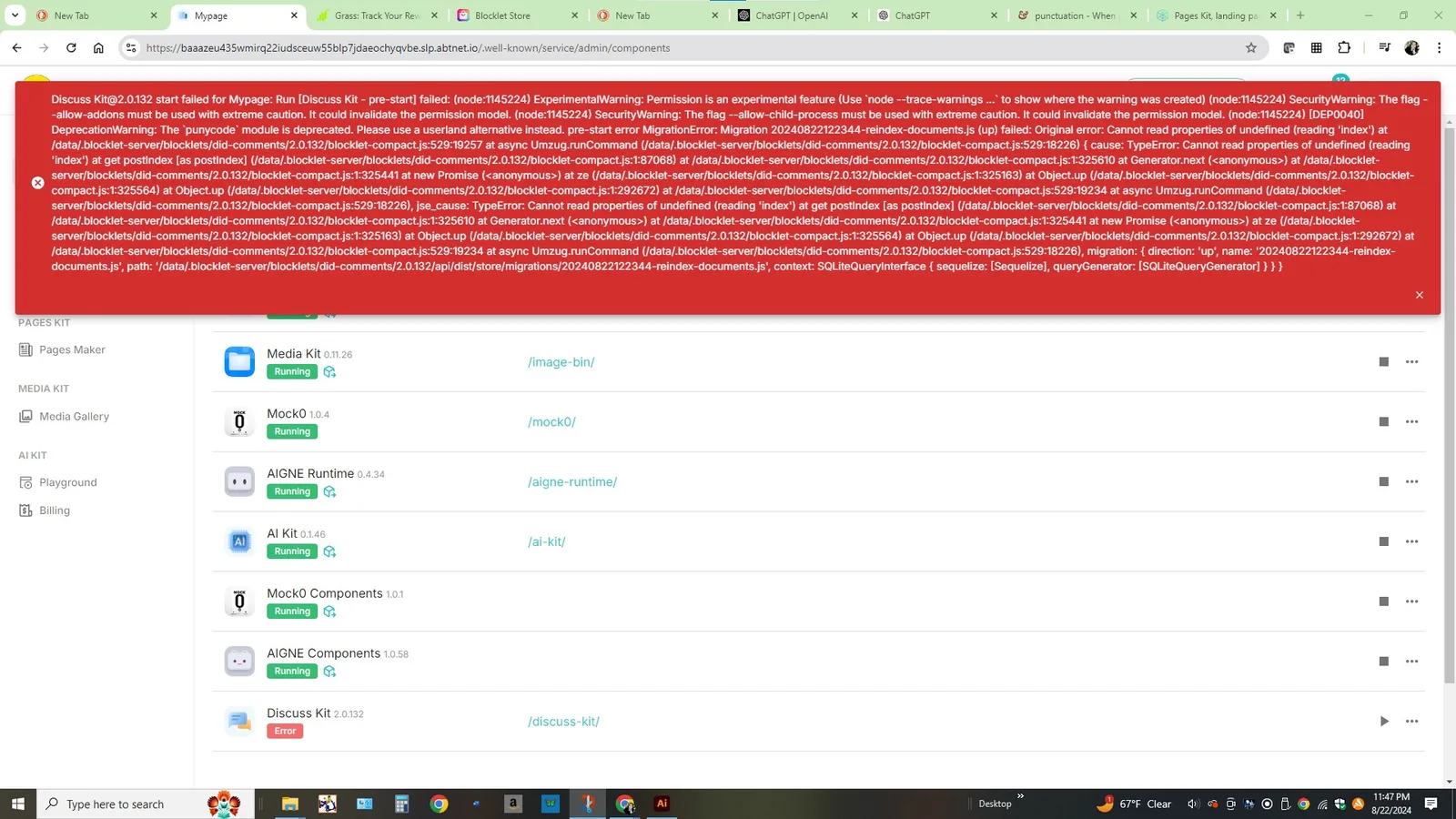Click the AIGNE Runtime robot icon

pyautogui.click(x=239, y=481)
